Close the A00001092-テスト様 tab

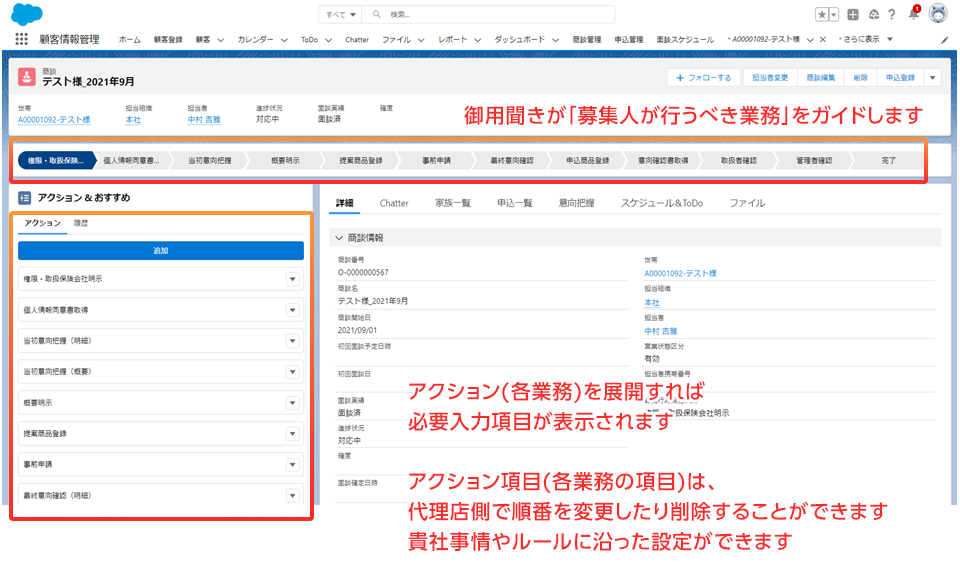[822, 39]
